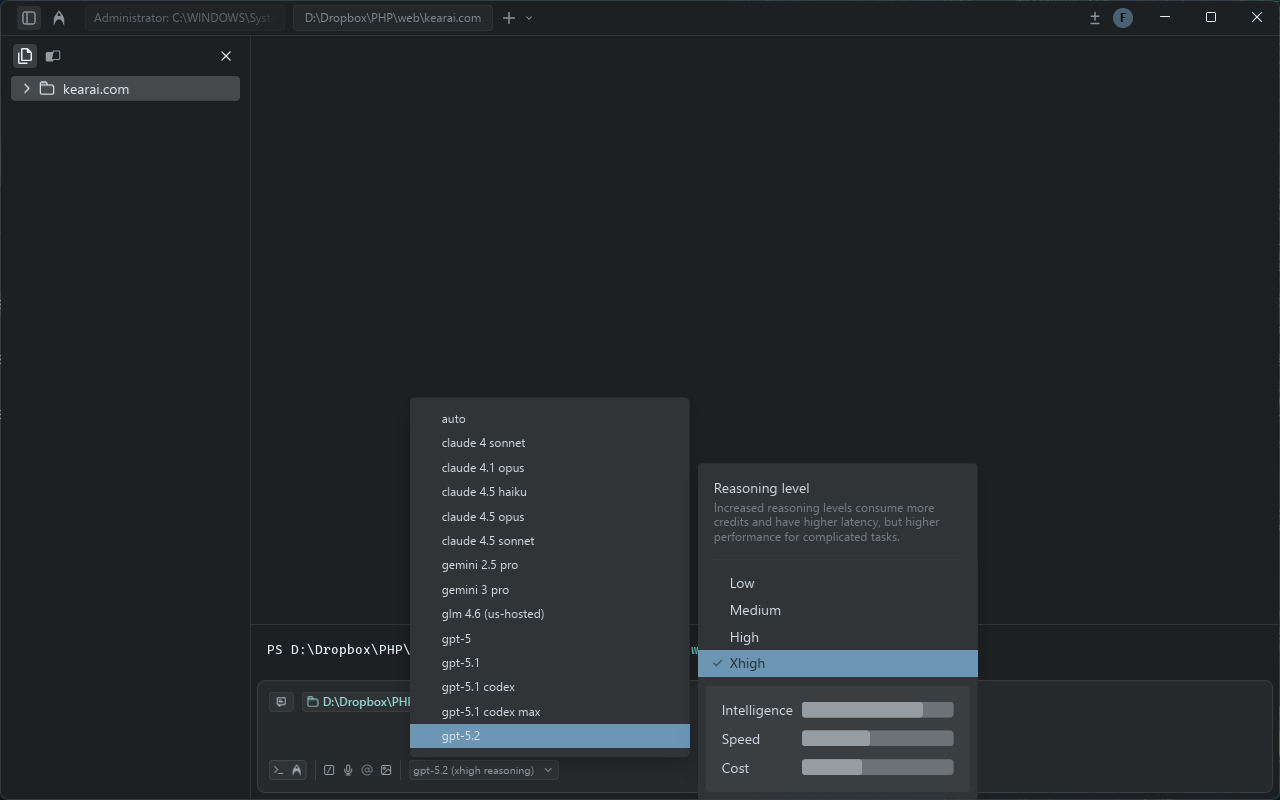The width and height of the screenshot is (1280, 800).
Task: Pick gemini 3 pro from model list
Action: click(550, 590)
